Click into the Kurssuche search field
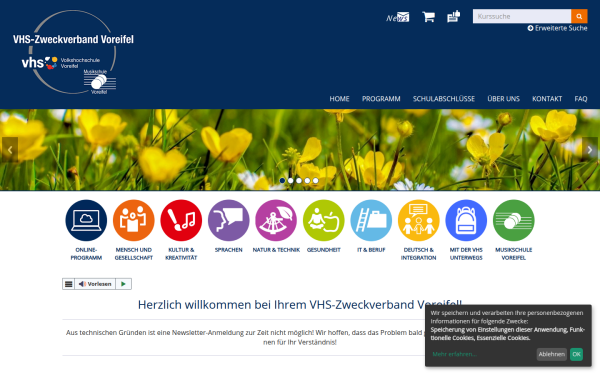This screenshot has width=600, height=375. tap(522, 16)
